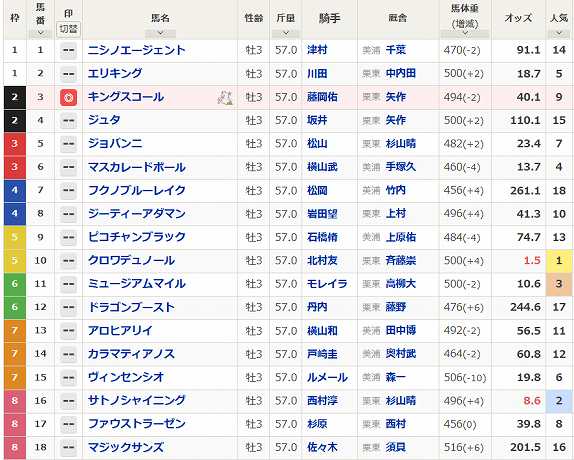574x460 pixels.
Task: Click the yellow popularity rank 1 cell
Action: click(559, 261)
